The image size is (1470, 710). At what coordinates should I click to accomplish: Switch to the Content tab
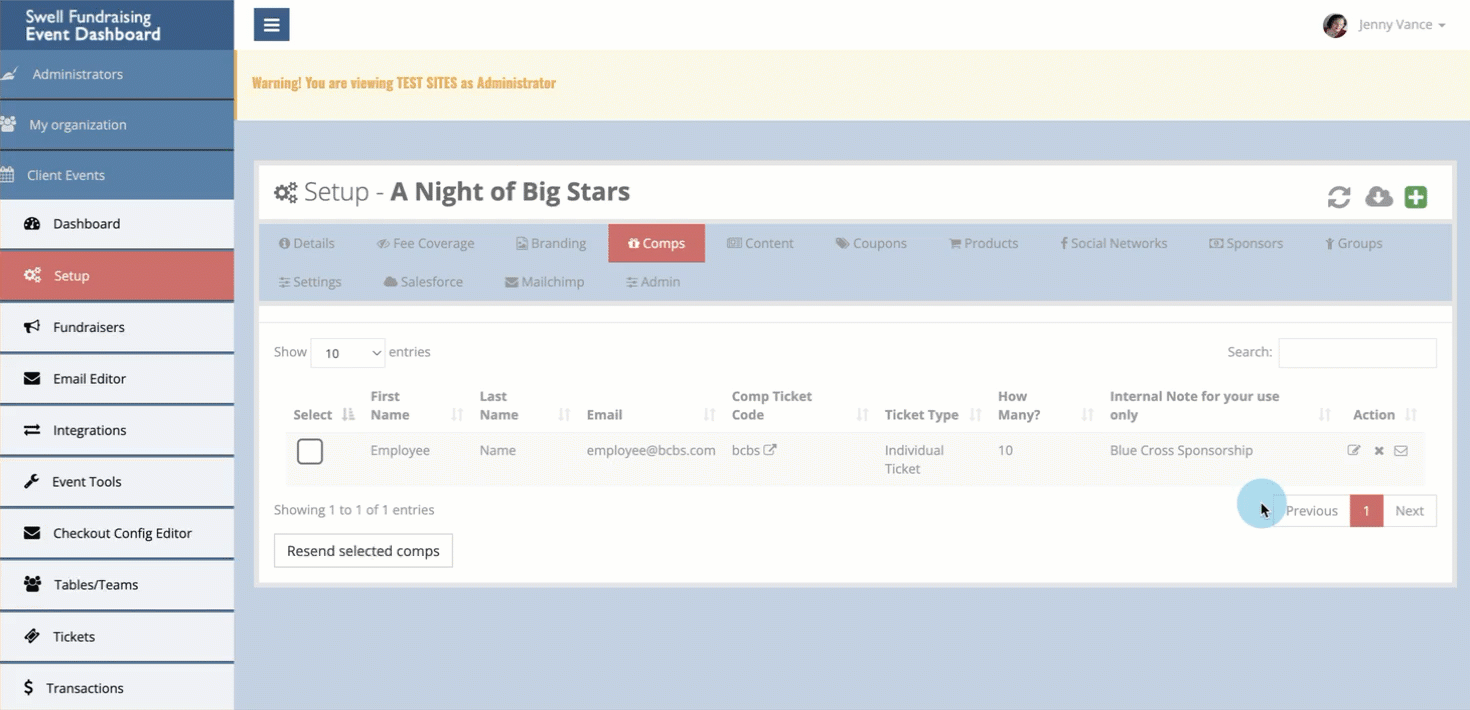(x=760, y=243)
